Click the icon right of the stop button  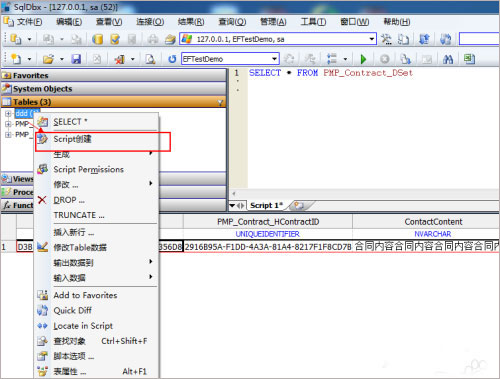click(405, 59)
